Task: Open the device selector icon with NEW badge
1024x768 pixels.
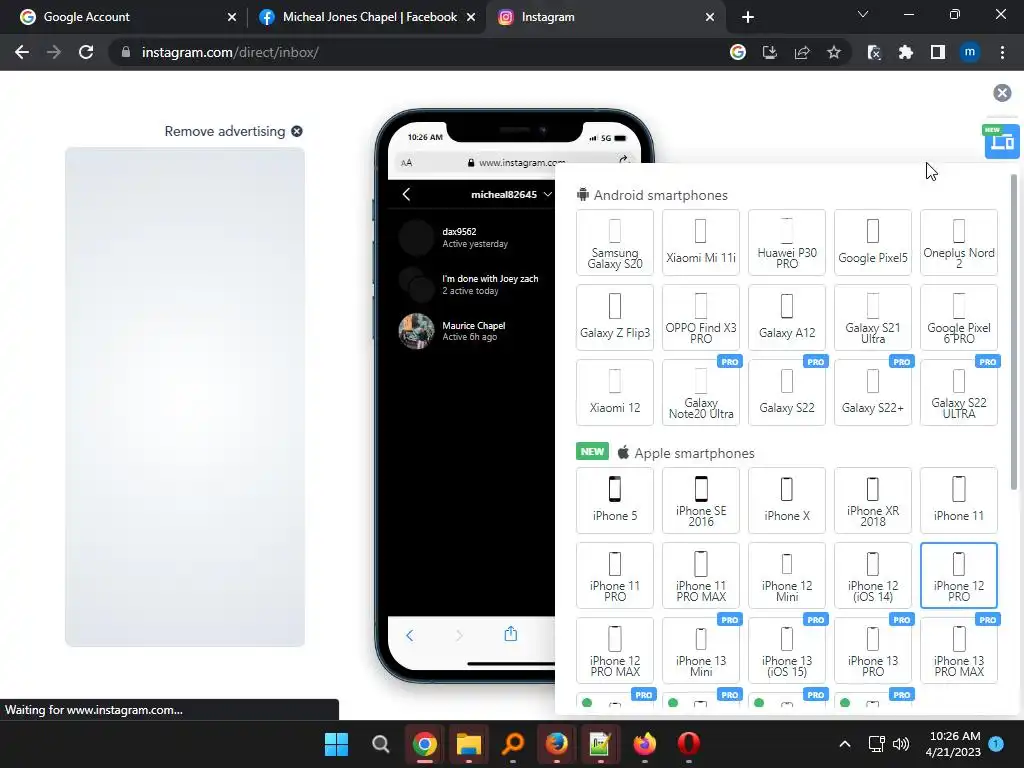Action: (x=1001, y=141)
